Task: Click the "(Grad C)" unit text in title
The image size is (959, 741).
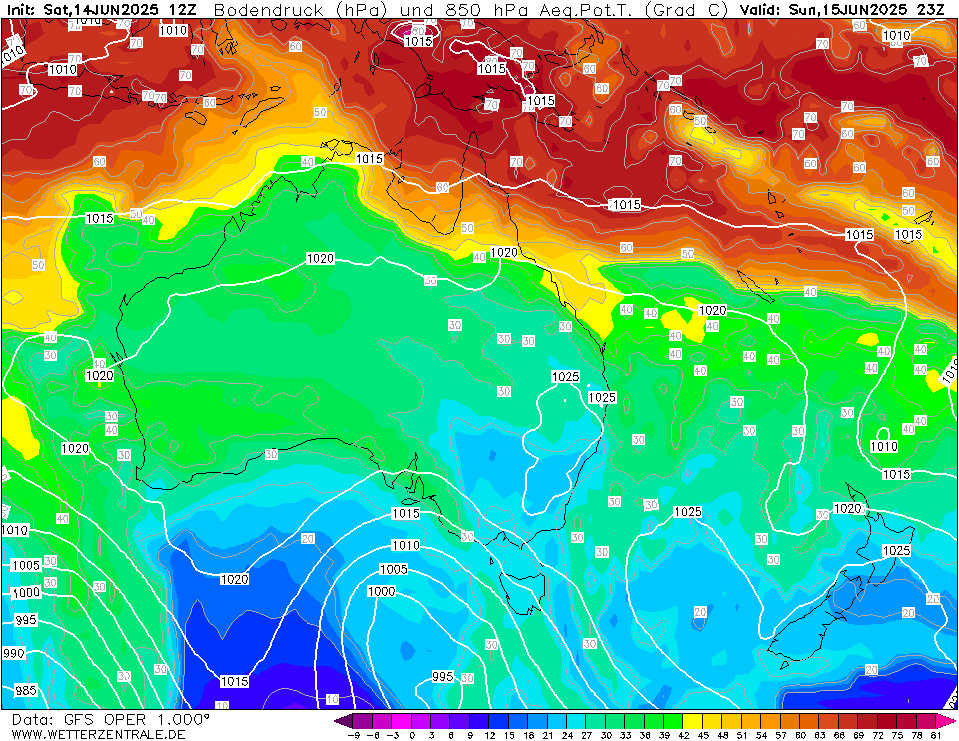Action: point(686,10)
